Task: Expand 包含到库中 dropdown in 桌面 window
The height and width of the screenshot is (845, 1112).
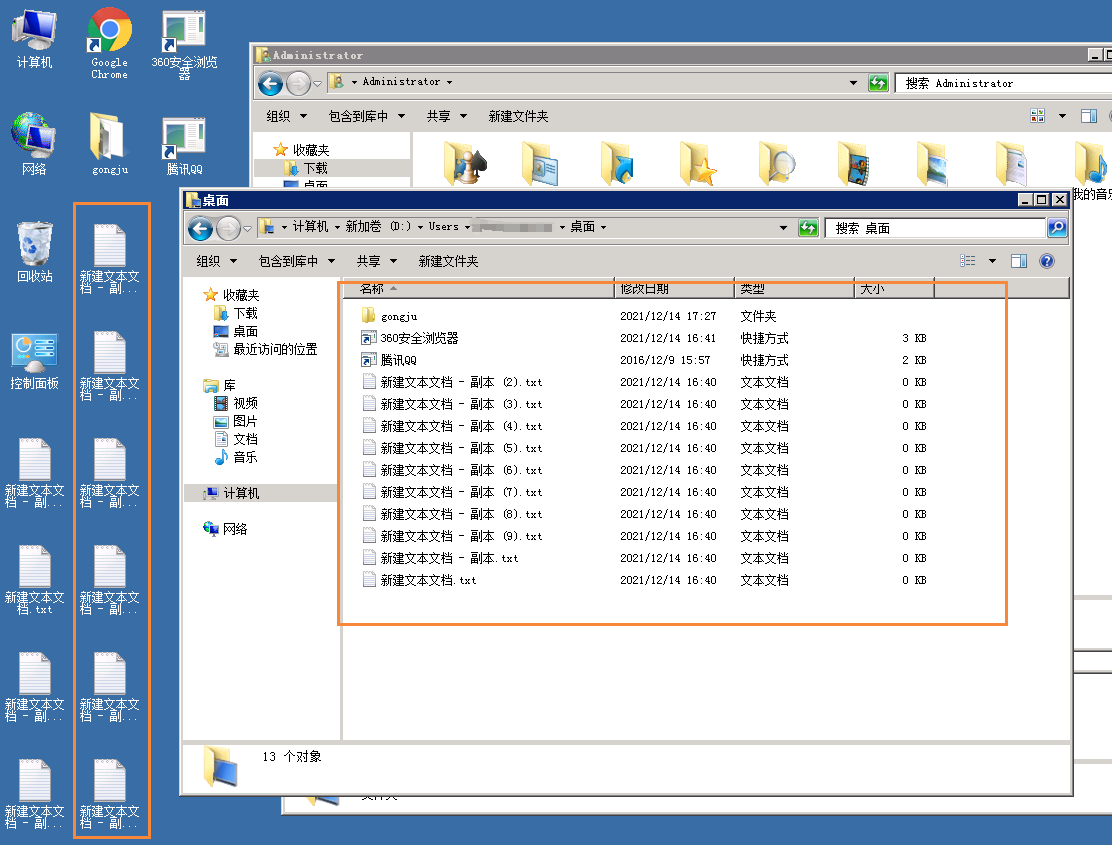Action: point(296,261)
